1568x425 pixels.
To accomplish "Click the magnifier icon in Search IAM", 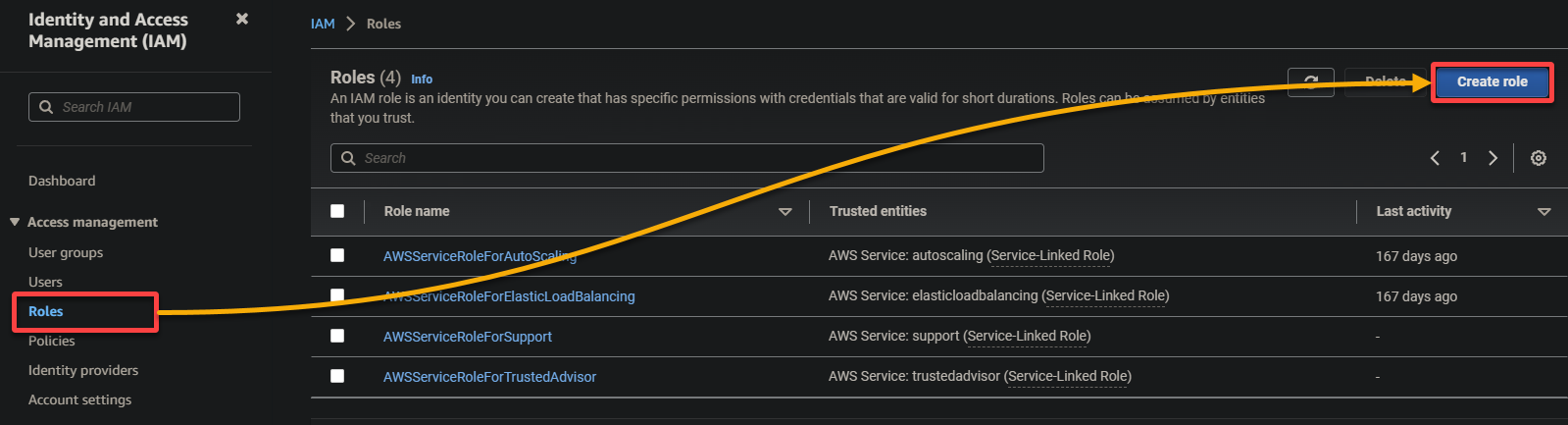I will 46,107.
